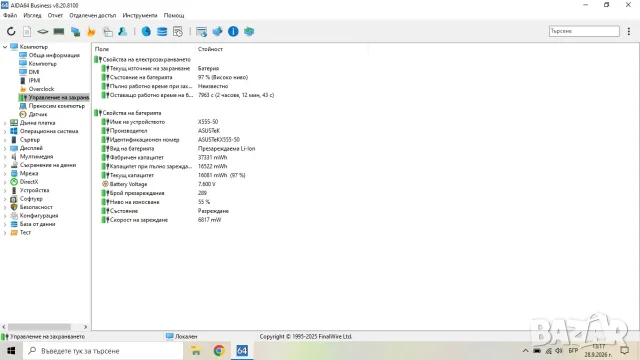Click the right arrow of tree scrollbar
The width and height of the screenshot is (640, 360).
[x=85, y=327]
